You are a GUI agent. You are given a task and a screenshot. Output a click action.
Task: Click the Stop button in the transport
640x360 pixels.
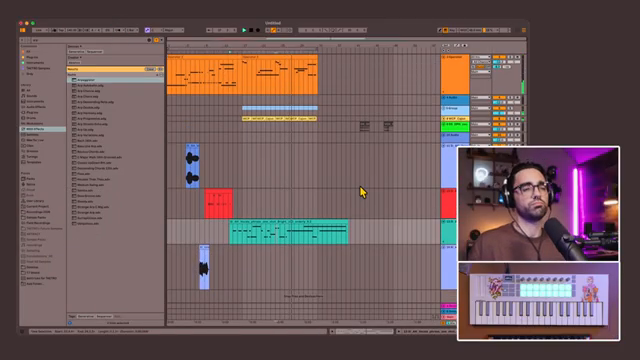click(251, 30)
